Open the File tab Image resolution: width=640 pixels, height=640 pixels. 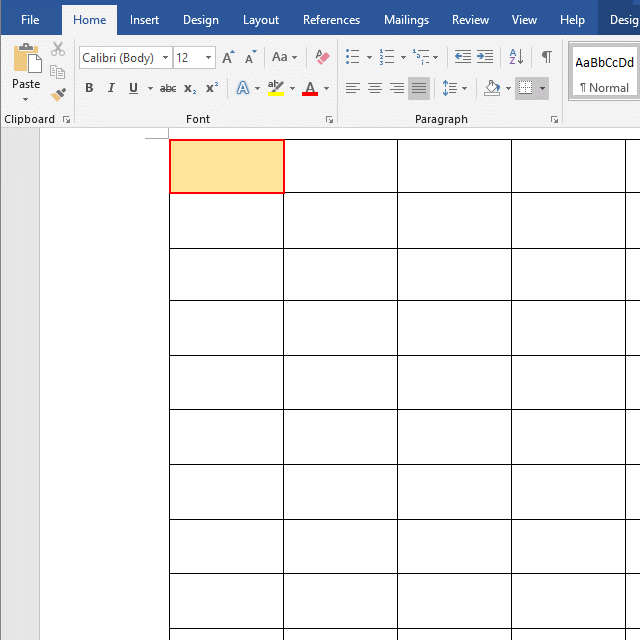[x=30, y=20]
